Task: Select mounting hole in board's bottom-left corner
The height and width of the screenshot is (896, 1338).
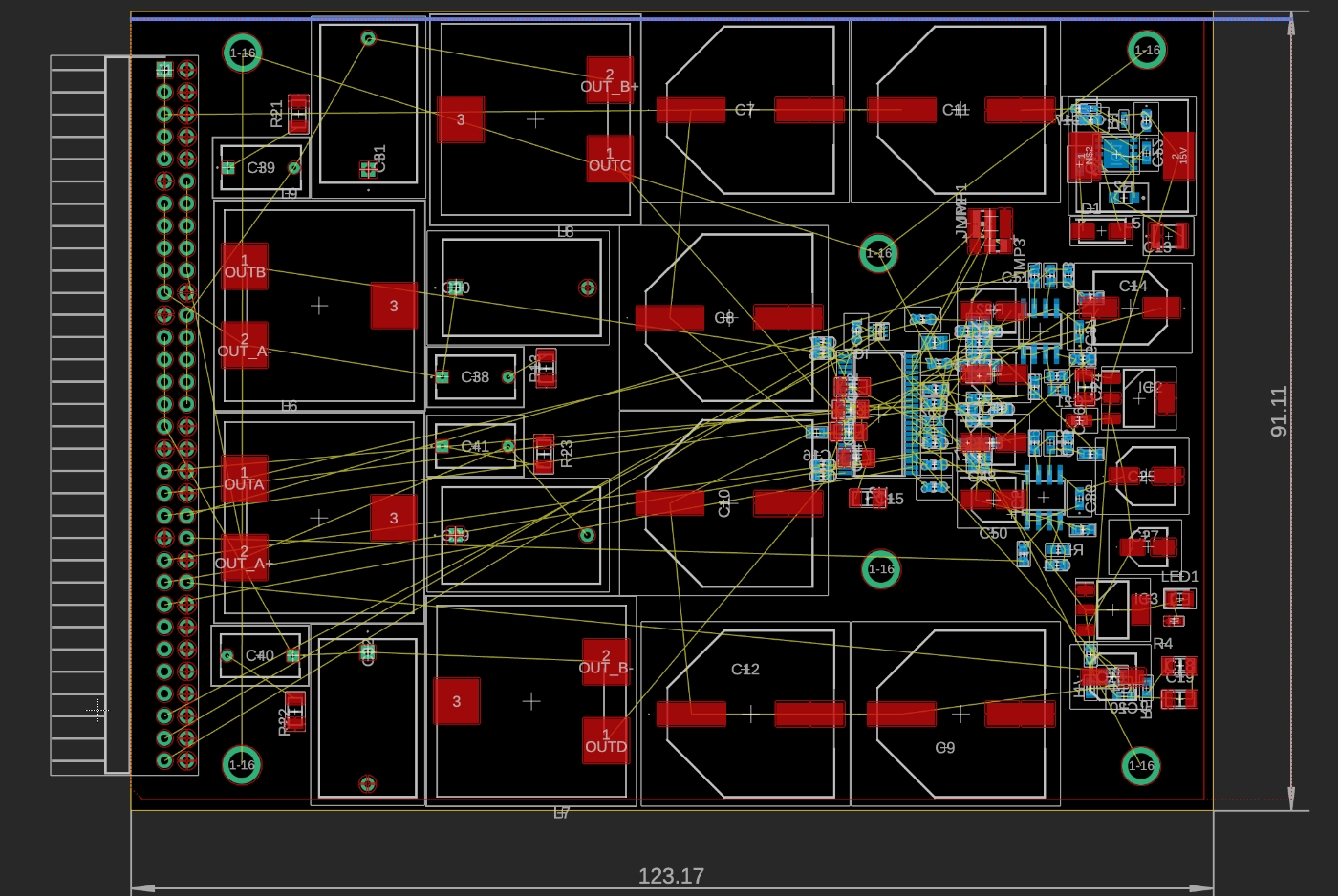Action: point(242,764)
